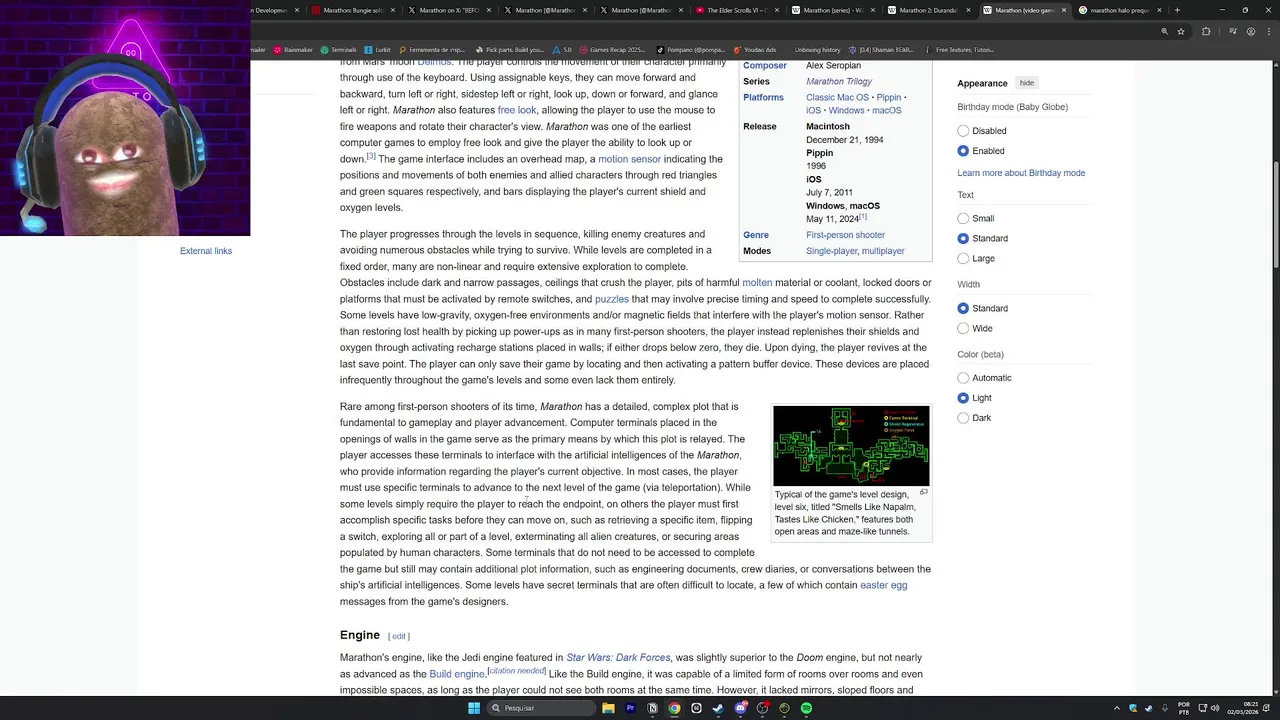
Task: Open the Rainmaker bookmark
Action: 293,49
